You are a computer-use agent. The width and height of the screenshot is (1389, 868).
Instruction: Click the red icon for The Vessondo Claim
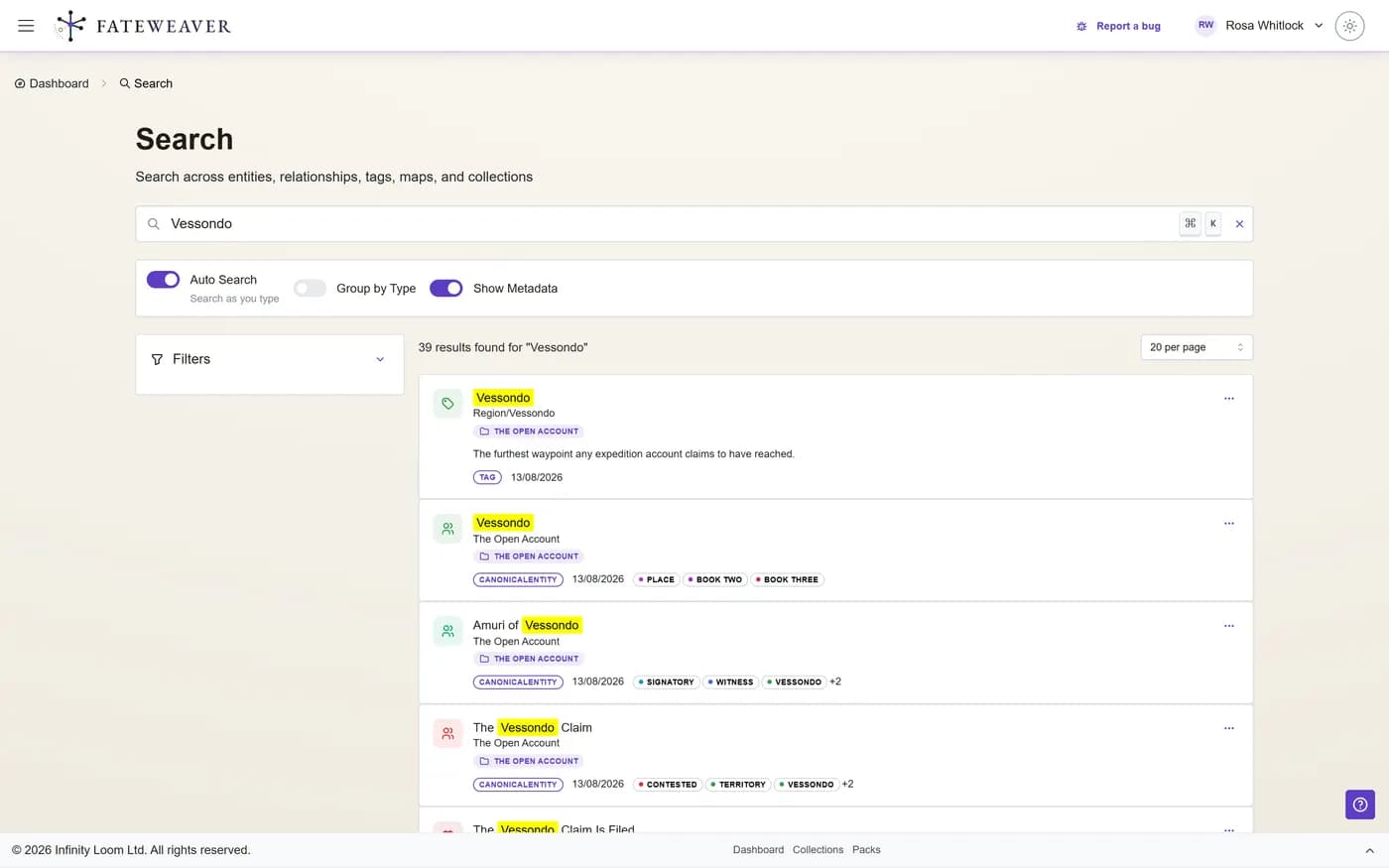pyautogui.click(x=447, y=733)
